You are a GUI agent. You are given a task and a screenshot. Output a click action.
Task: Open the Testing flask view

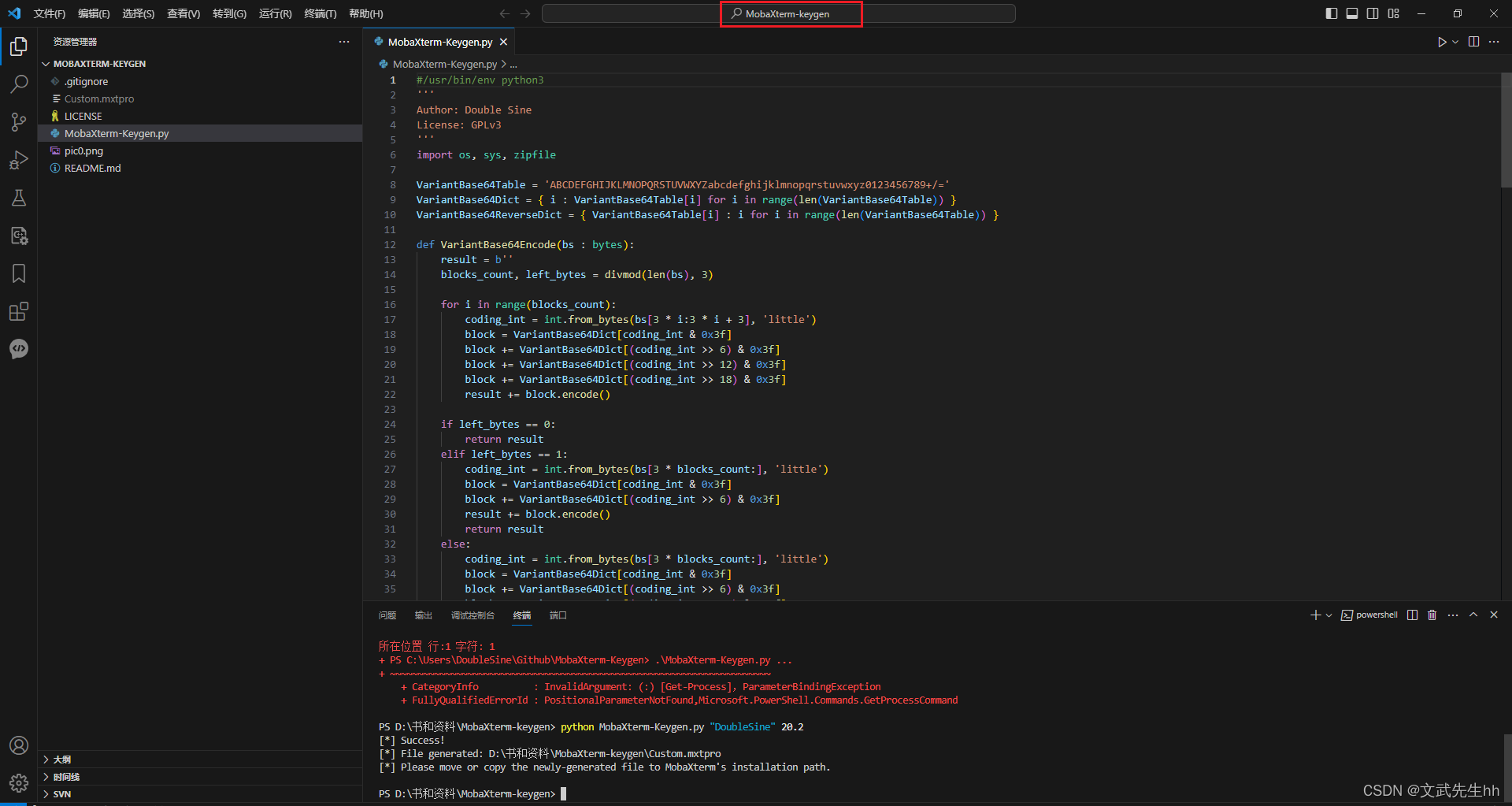(x=19, y=198)
